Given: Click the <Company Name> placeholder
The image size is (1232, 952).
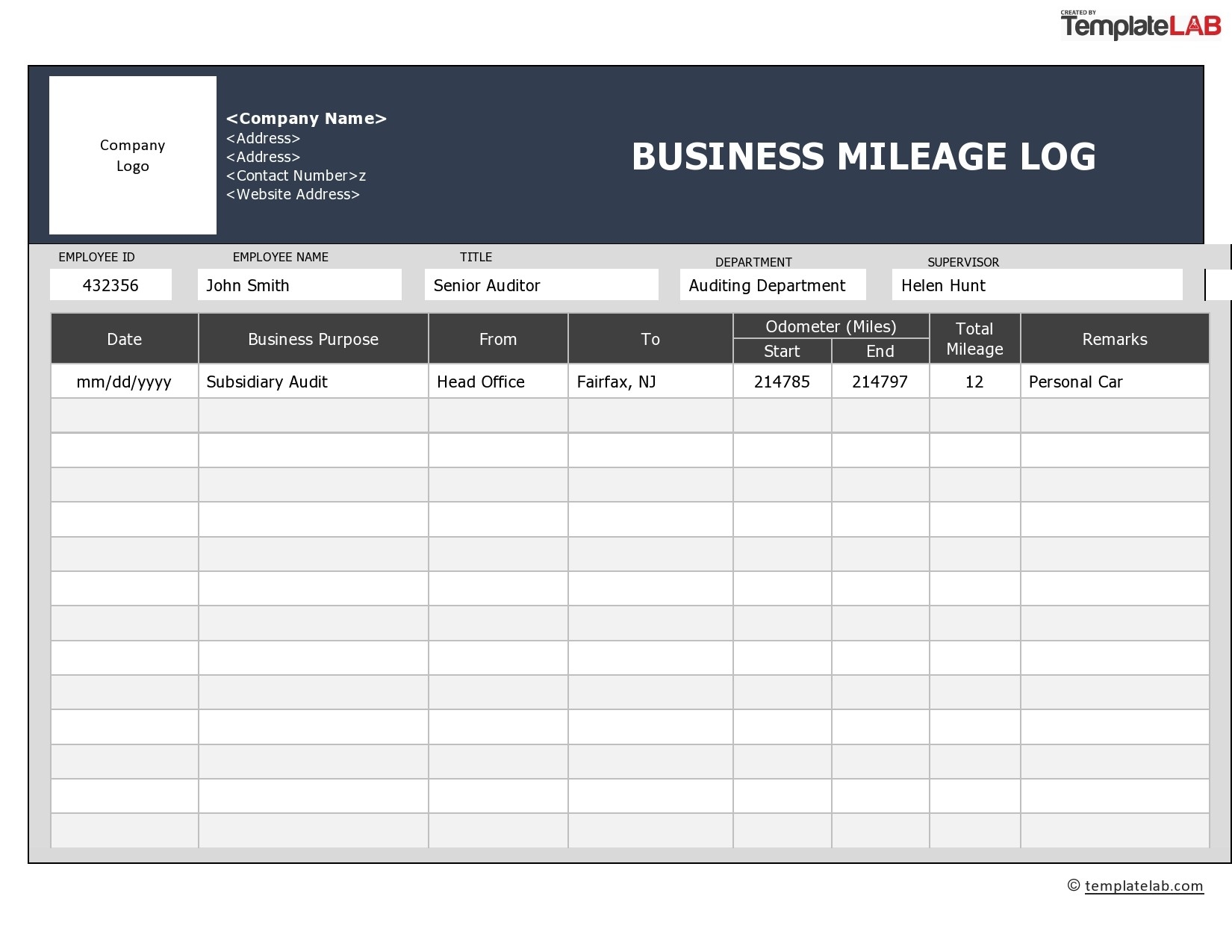Looking at the screenshot, I should tap(306, 118).
